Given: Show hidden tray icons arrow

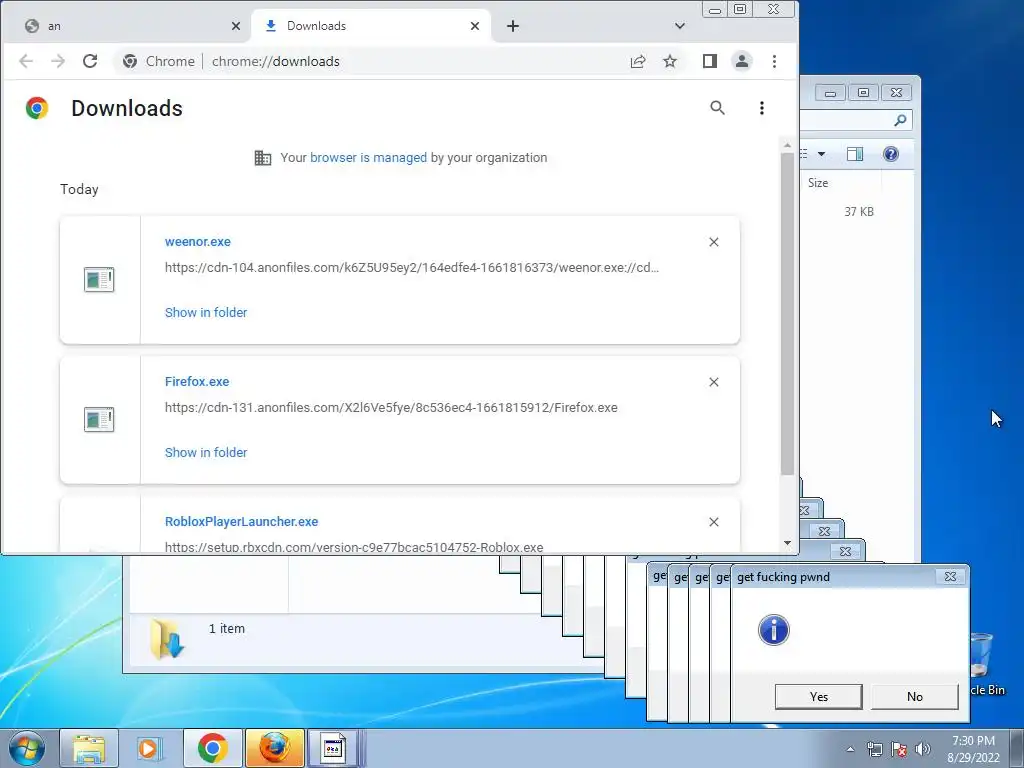Looking at the screenshot, I should (850, 749).
